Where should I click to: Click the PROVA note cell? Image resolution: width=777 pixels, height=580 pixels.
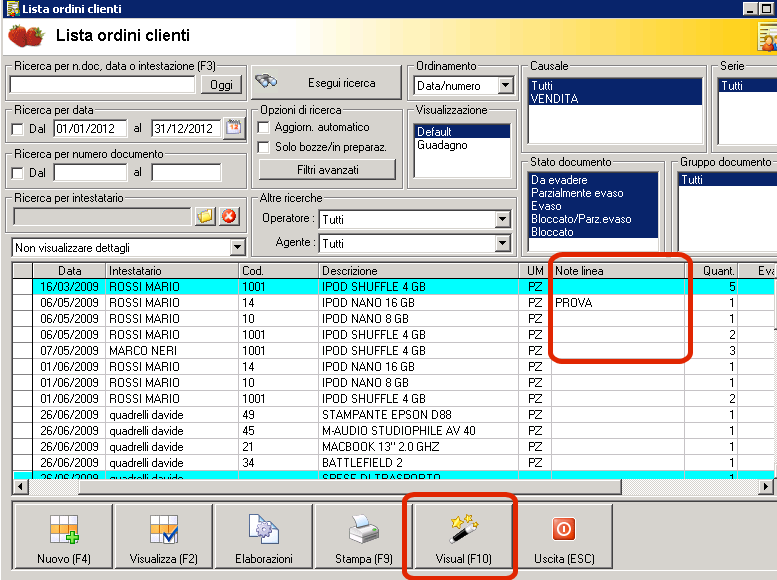point(618,302)
